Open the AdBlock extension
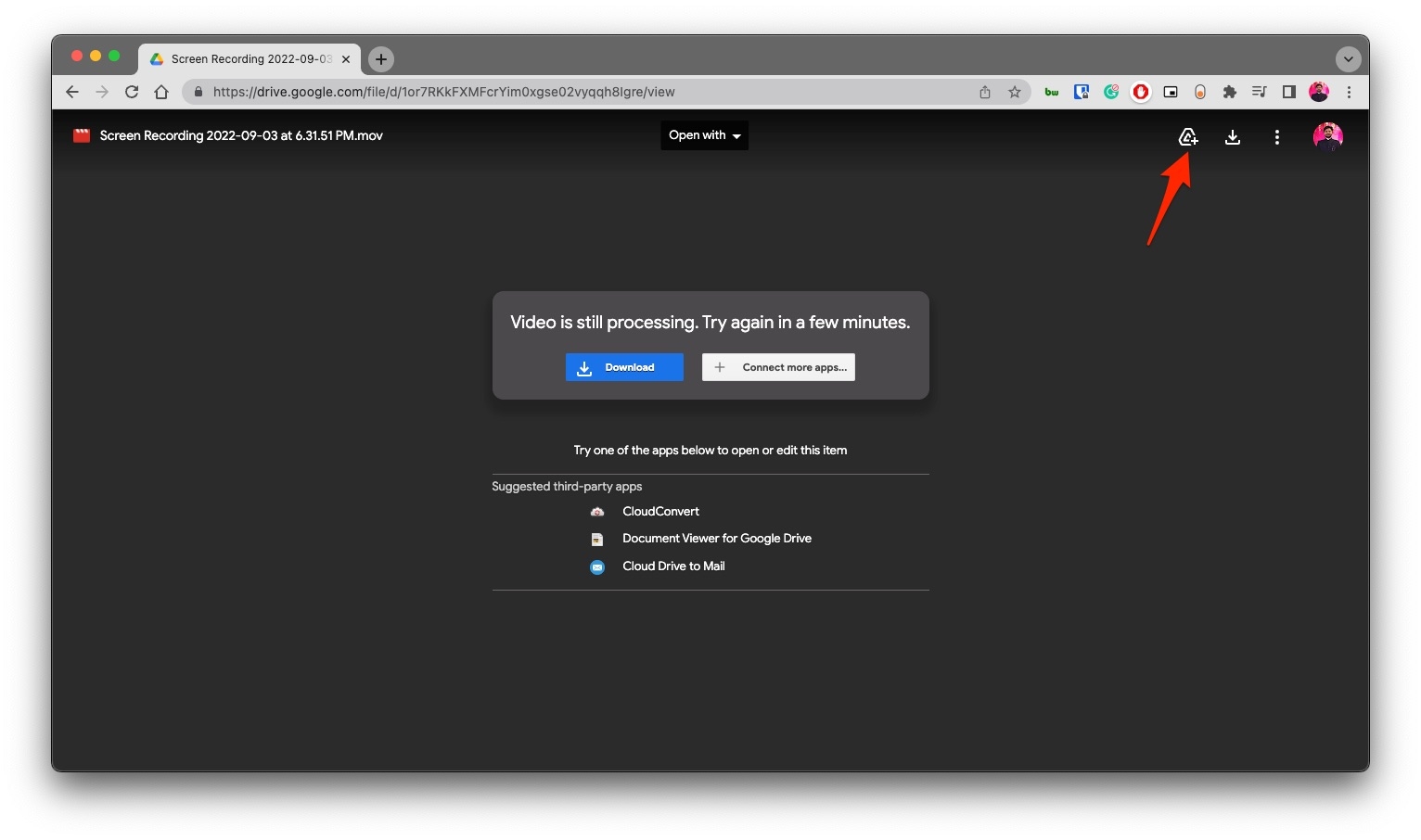Screen dimensions: 1421x840 coord(1140,92)
